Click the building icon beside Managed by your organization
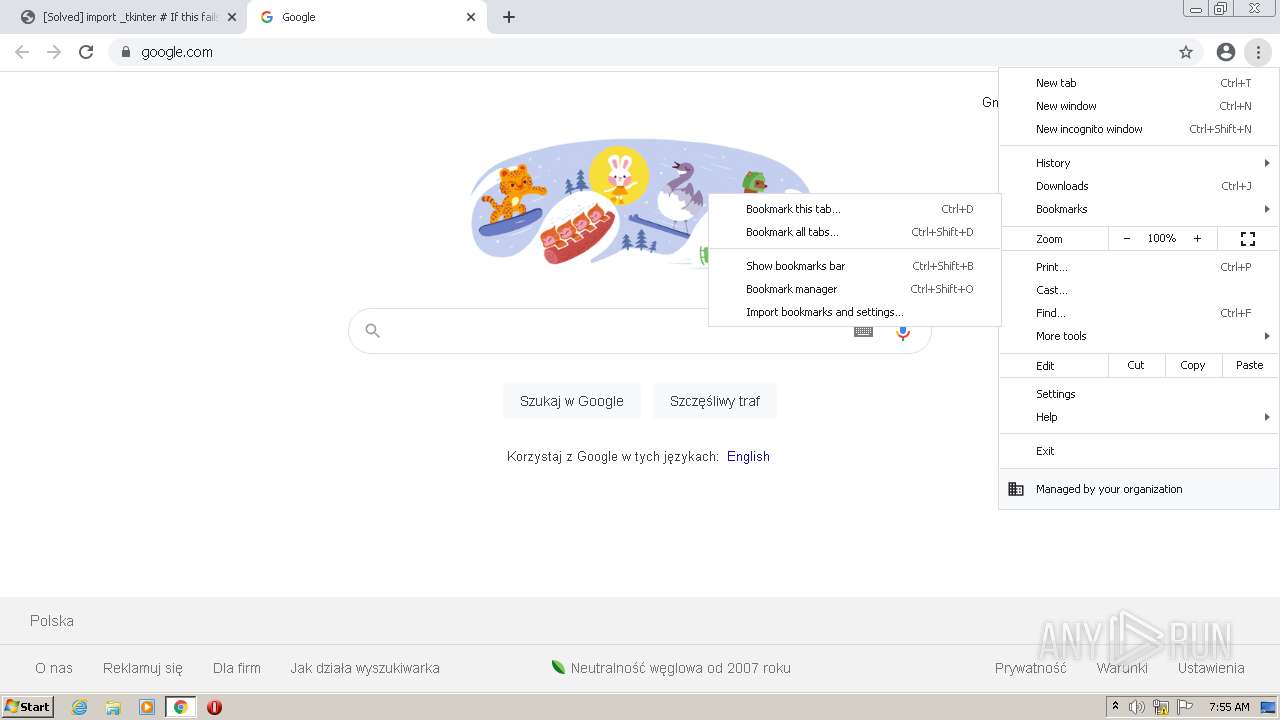The height and width of the screenshot is (720, 1280). point(1016,489)
